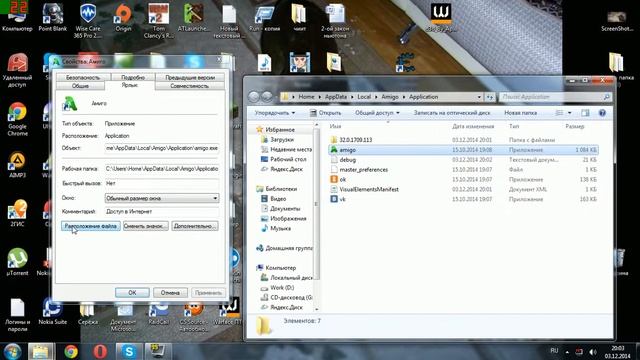Click Explorer search Application box
Viewport: 640px width, 360px height.
[555, 97]
